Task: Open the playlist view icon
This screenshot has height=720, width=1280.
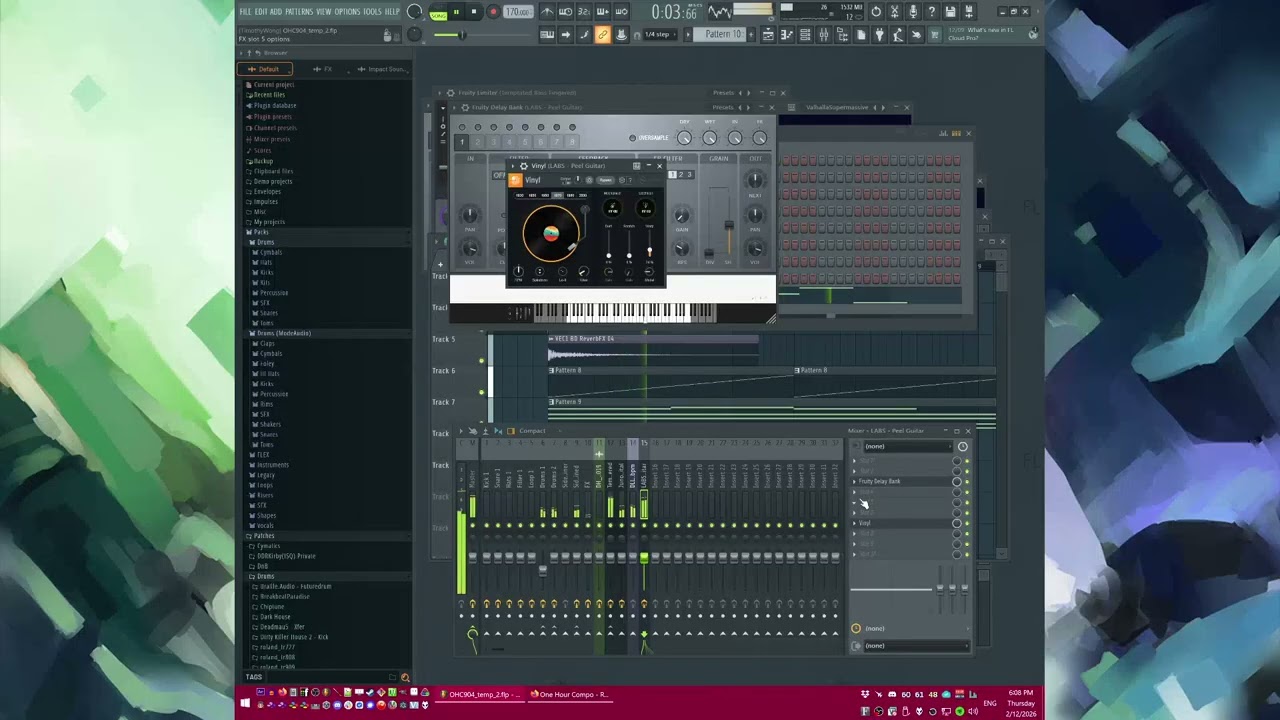Action: click(x=768, y=35)
